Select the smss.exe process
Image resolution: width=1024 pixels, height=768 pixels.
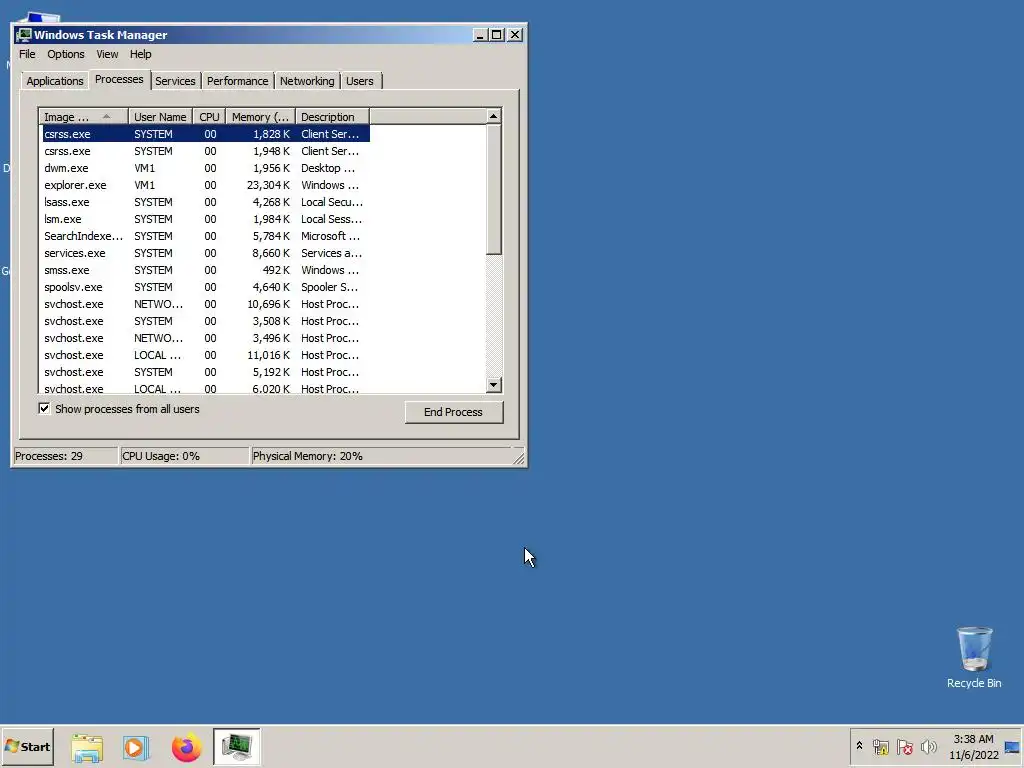click(x=206, y=270)
